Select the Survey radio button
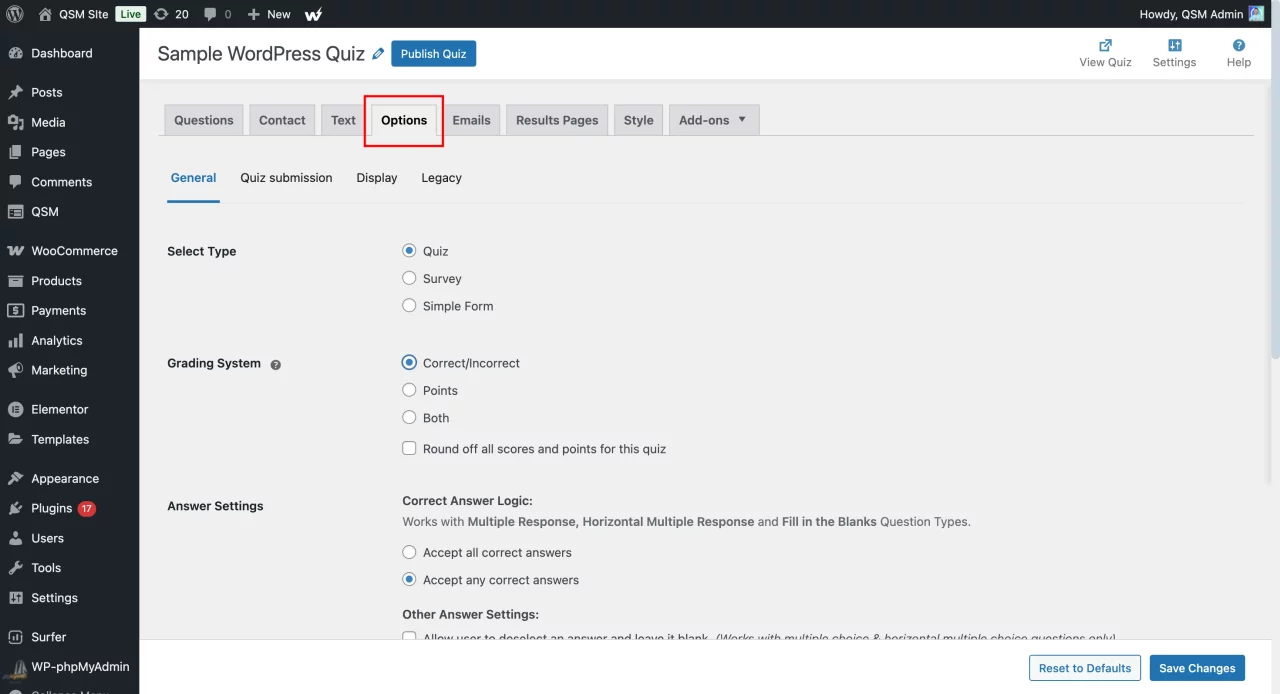 (409, 279)
